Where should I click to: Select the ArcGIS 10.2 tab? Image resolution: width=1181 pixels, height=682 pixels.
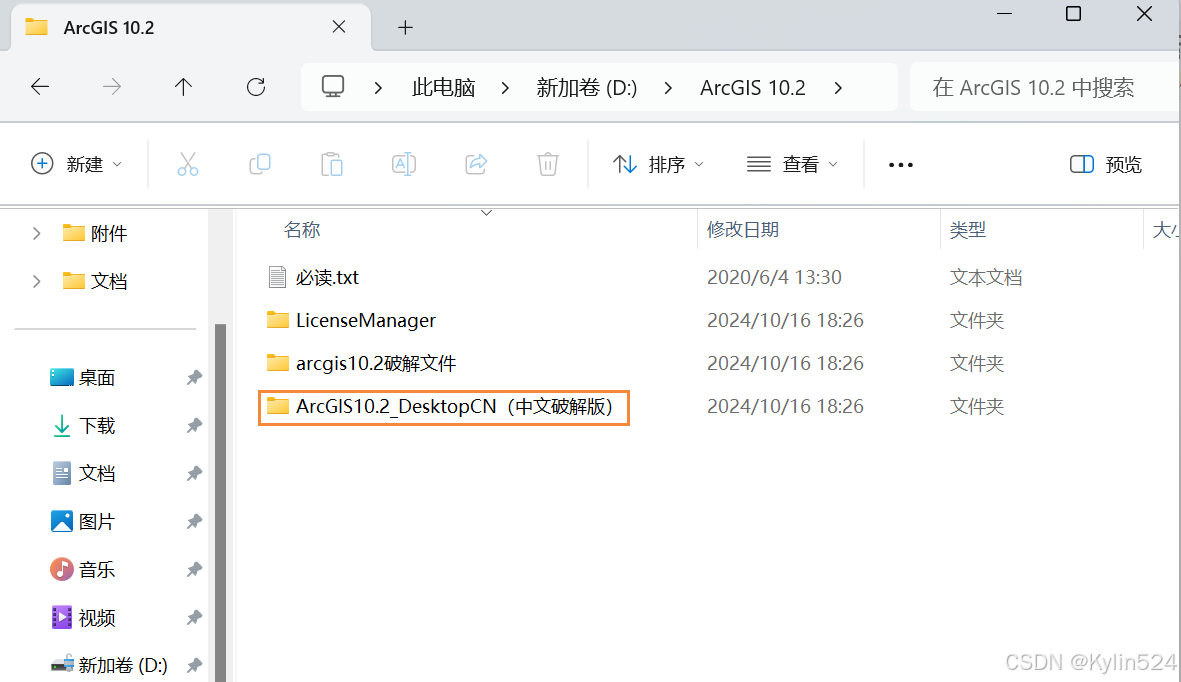pyautogui.click(x=190, y=28)
